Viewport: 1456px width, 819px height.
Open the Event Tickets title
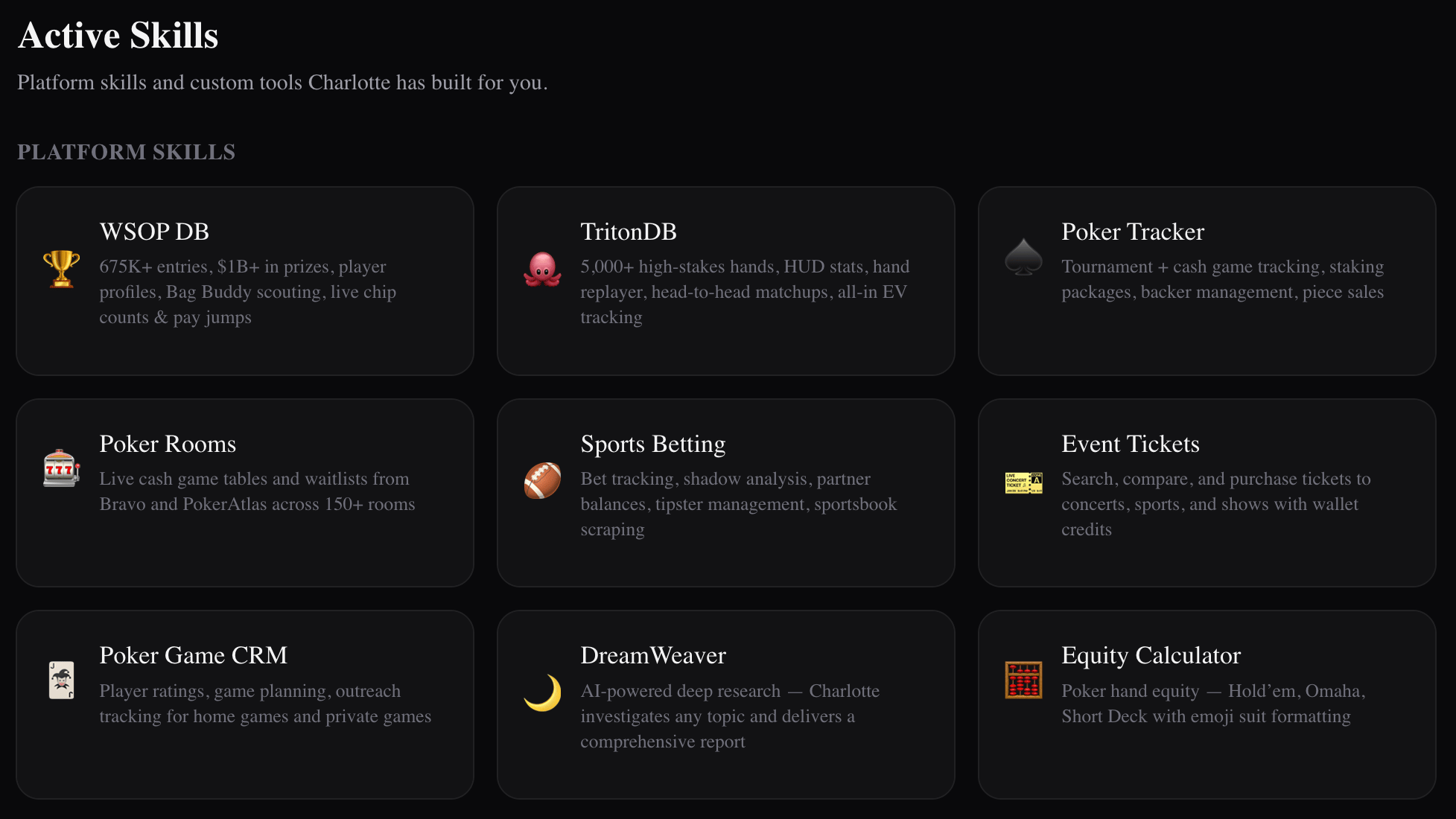(1131, 444)
